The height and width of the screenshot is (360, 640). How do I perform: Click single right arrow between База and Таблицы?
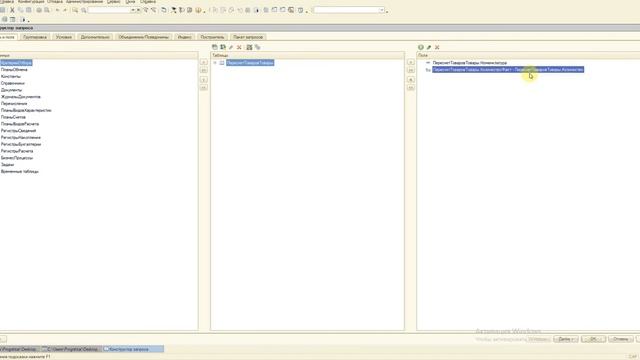point(204,62)
